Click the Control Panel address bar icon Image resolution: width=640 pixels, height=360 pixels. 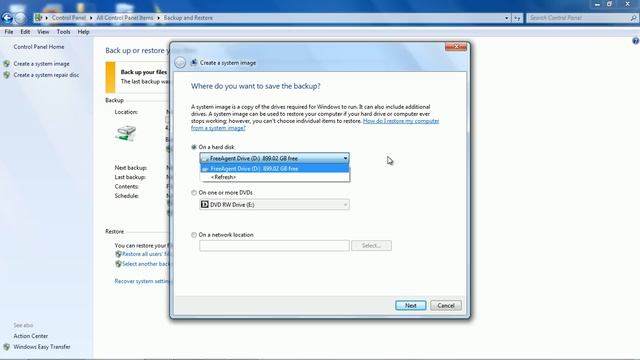[38, 18]
